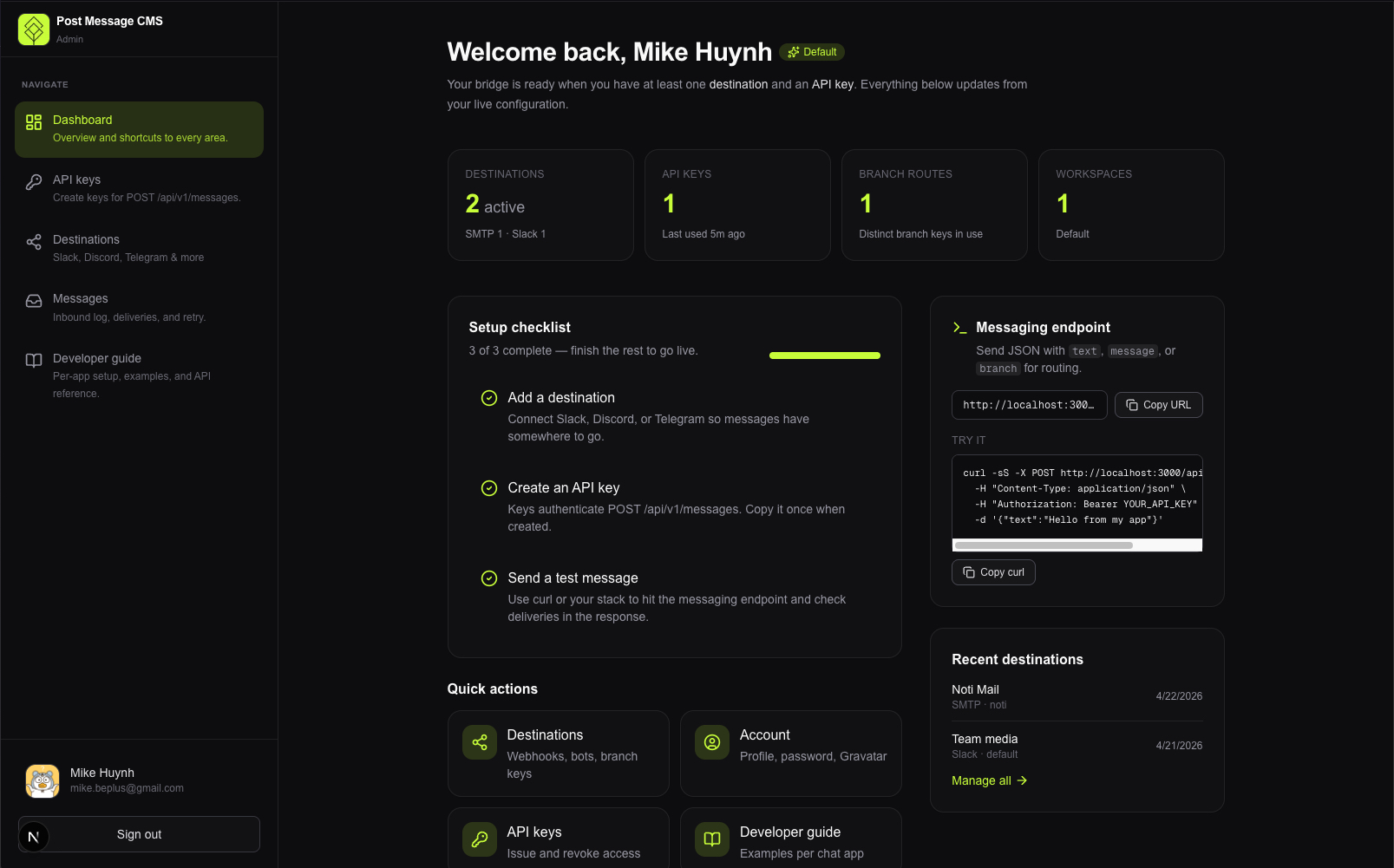
Task: Click the Destinations stat card showing 2 active
Action: click(x=540, y=205)
